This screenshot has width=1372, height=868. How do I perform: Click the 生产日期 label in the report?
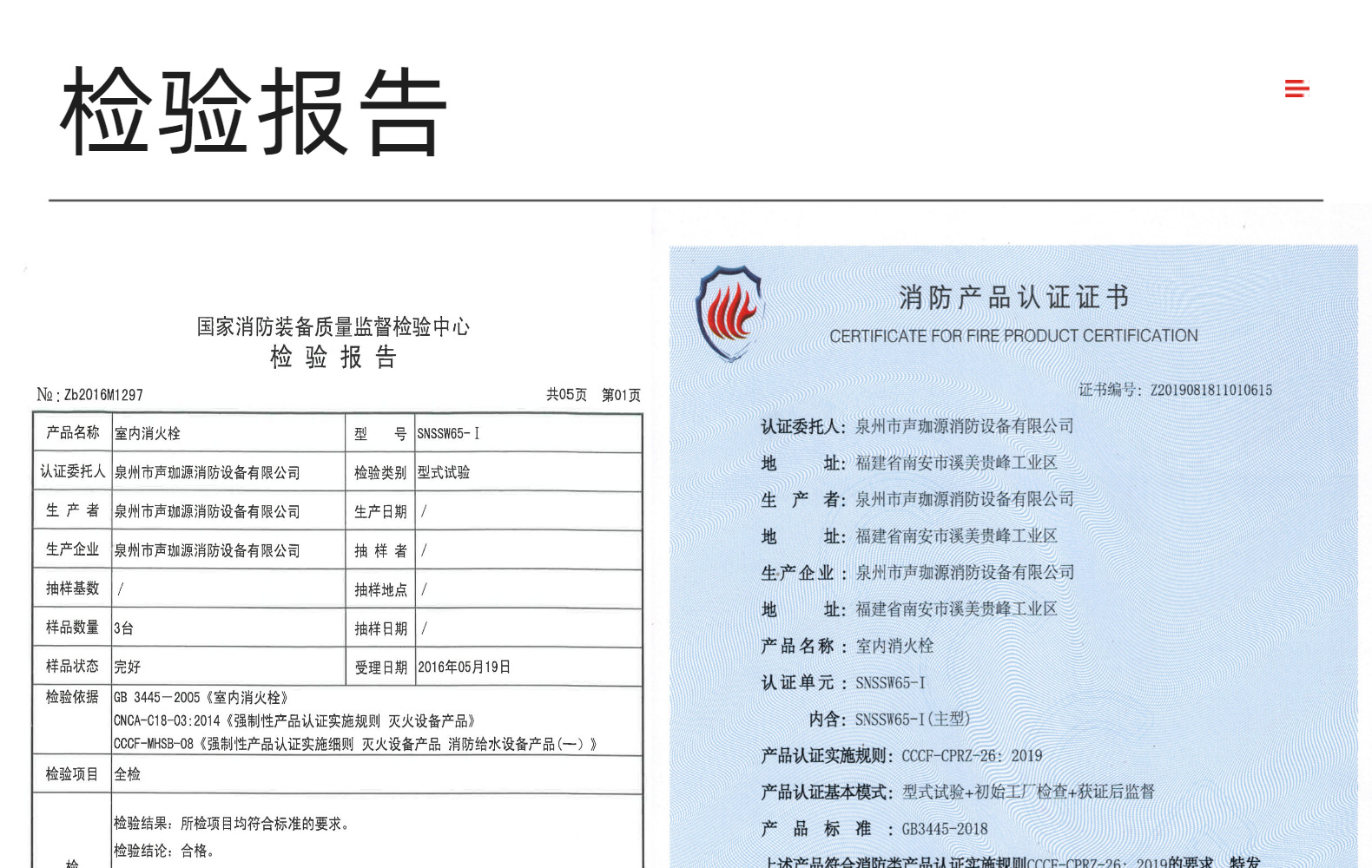tap(380, 511)
